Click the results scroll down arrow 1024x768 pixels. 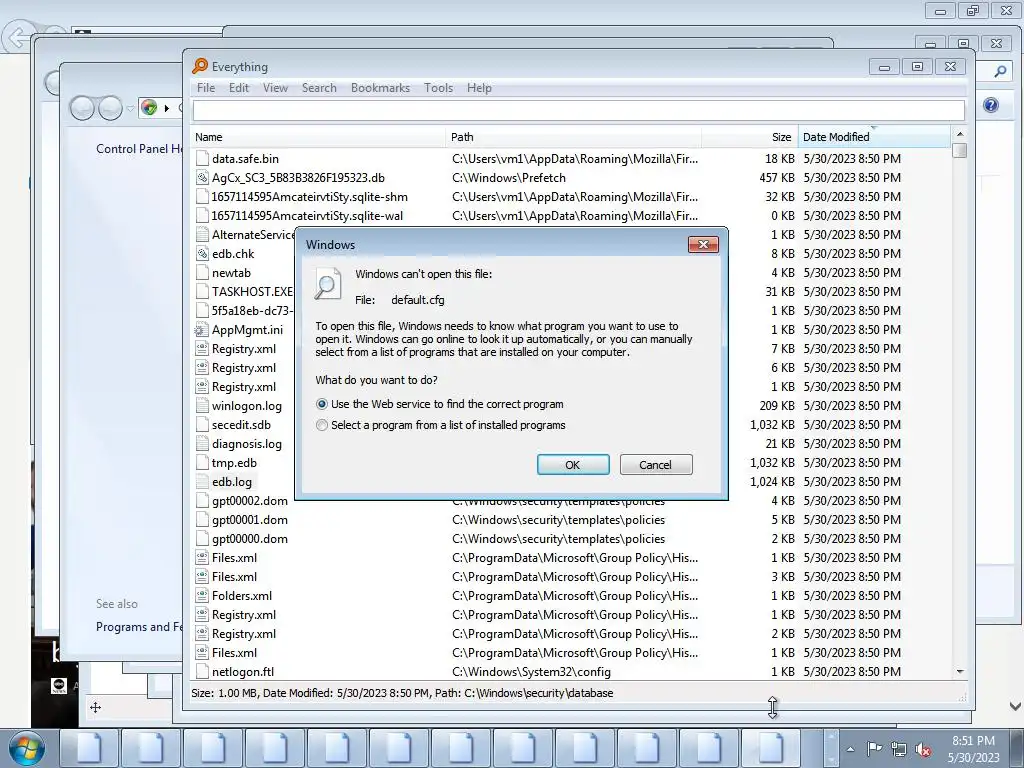959,671
